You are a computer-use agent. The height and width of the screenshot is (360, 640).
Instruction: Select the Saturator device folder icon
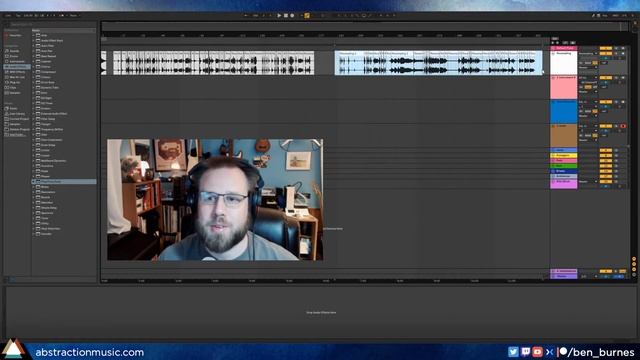[x=38, y=202]
